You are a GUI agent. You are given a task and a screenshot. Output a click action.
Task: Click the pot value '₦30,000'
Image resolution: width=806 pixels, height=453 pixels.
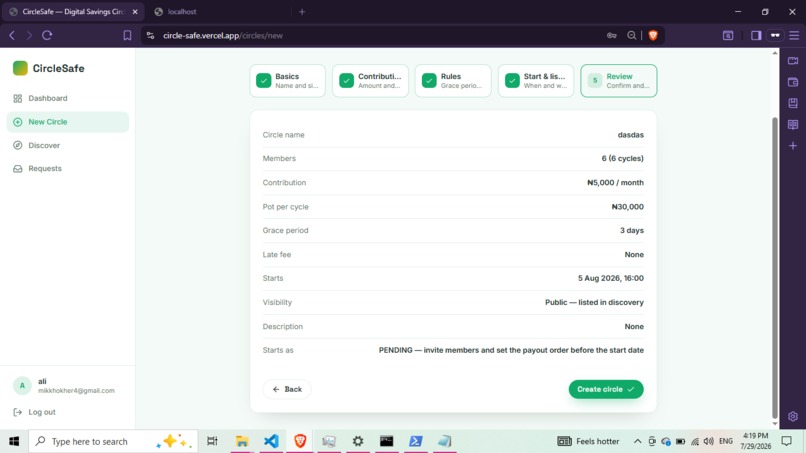click(x=628, y=207)
